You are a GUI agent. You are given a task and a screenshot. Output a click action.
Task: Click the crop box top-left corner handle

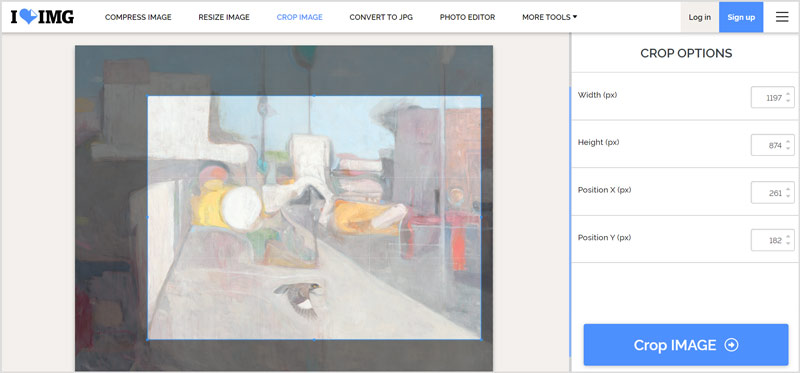click(148, 96)
